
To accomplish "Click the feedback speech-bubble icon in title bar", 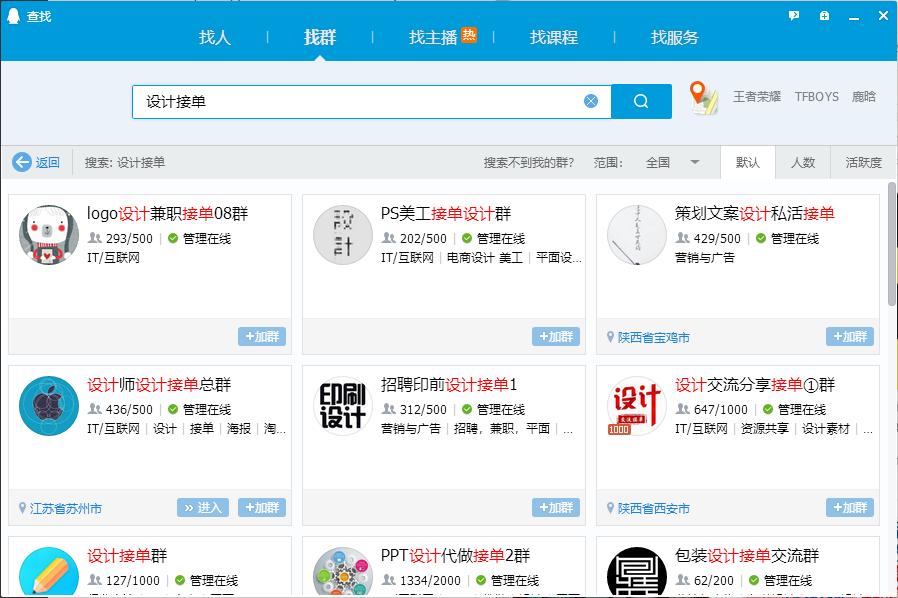I will tap(793, 13).
